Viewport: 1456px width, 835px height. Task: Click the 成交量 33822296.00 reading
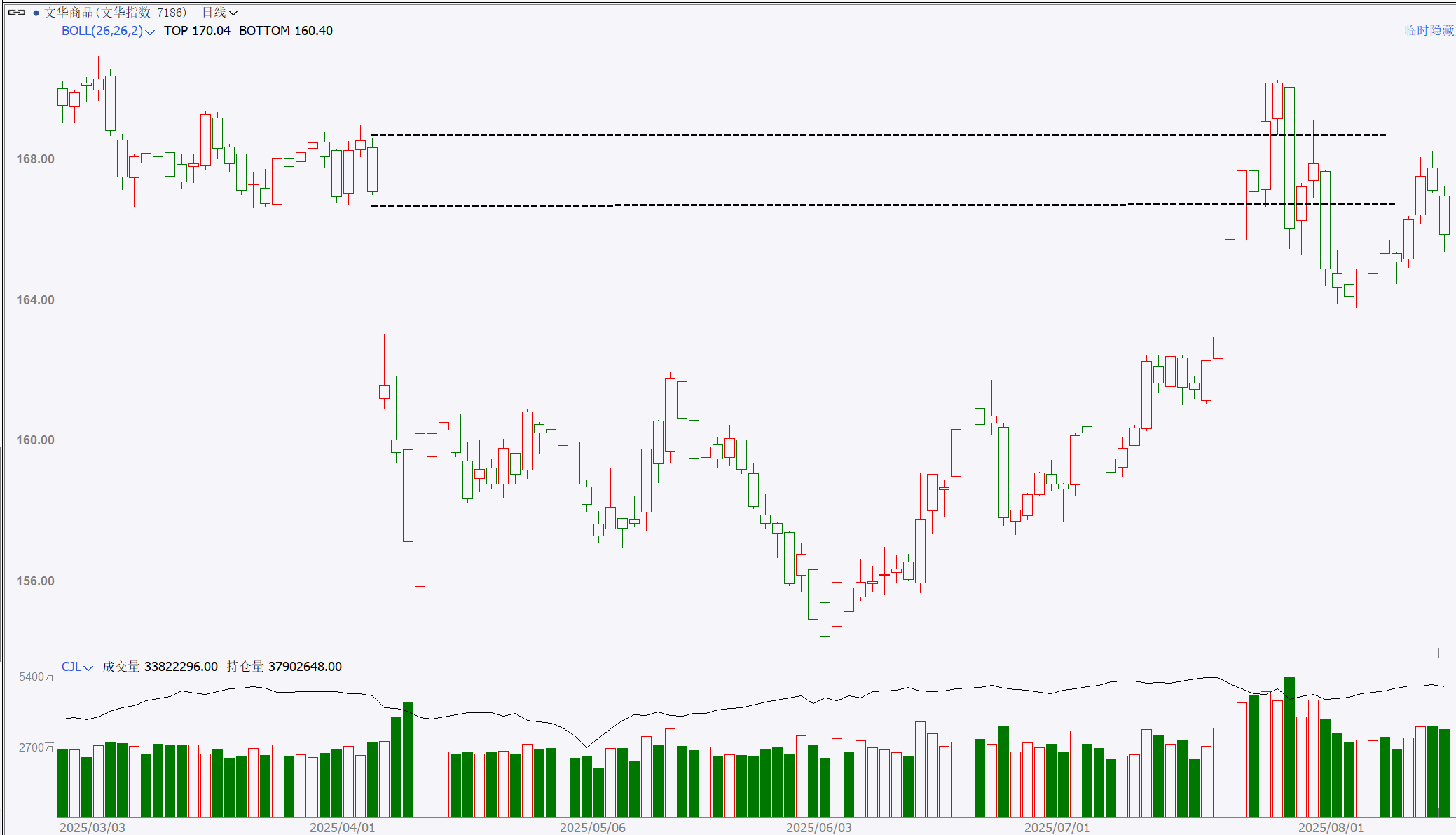tap(160, 667)
